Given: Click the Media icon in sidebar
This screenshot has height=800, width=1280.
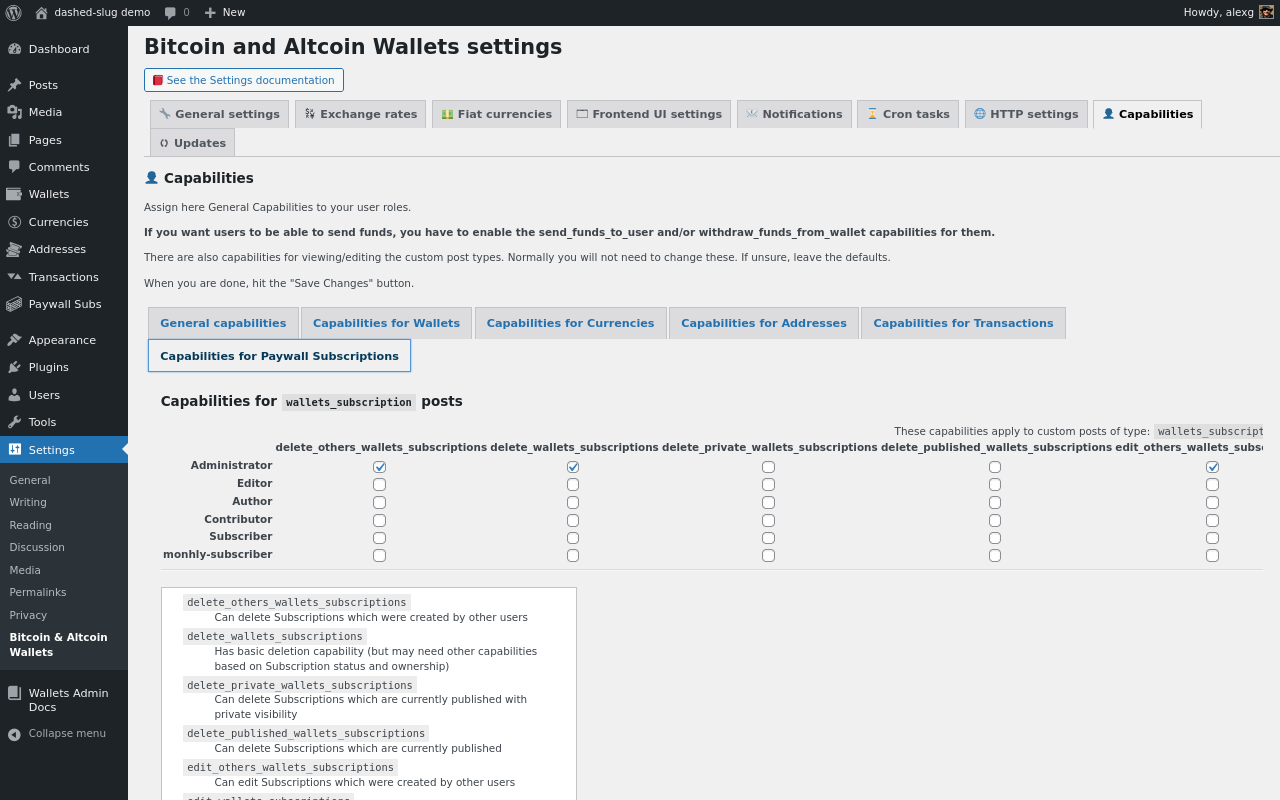Looking at the screenshot, I should point(14,112).
